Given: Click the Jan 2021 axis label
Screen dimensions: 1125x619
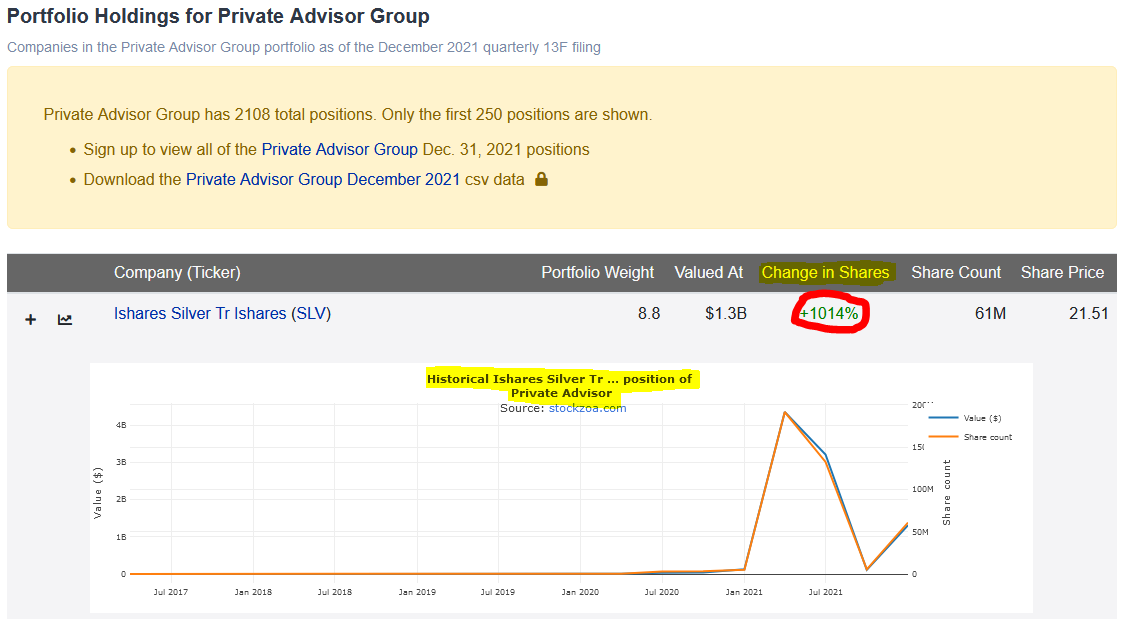Looking at the screenshot, I should pyautogui.click(x=744, y=592).
